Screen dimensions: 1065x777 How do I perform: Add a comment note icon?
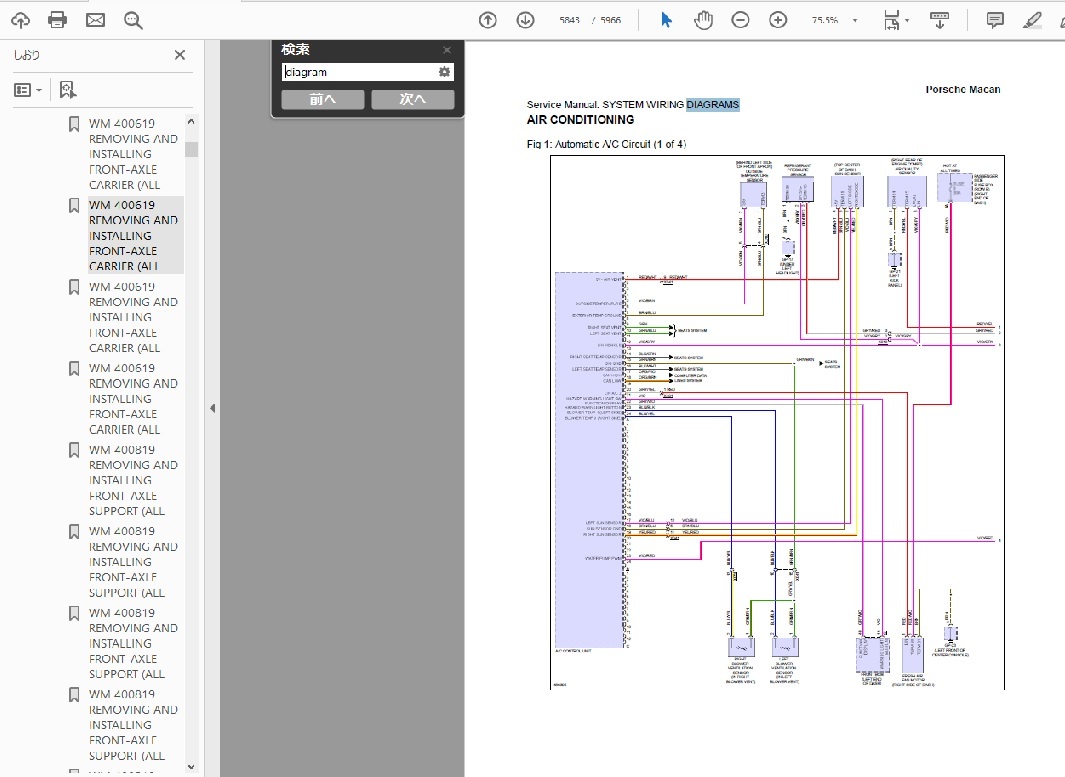pos(995,20)
